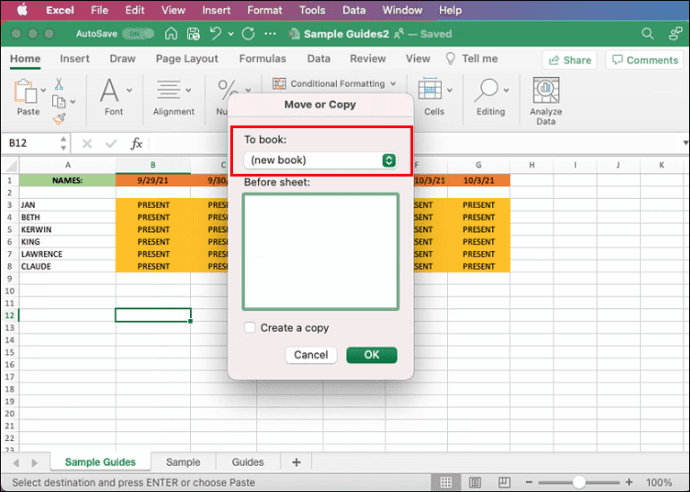Image resolution: width=690 pixels, height=492 pixels.
Task: Click the Share button
Action: [569, 60]
